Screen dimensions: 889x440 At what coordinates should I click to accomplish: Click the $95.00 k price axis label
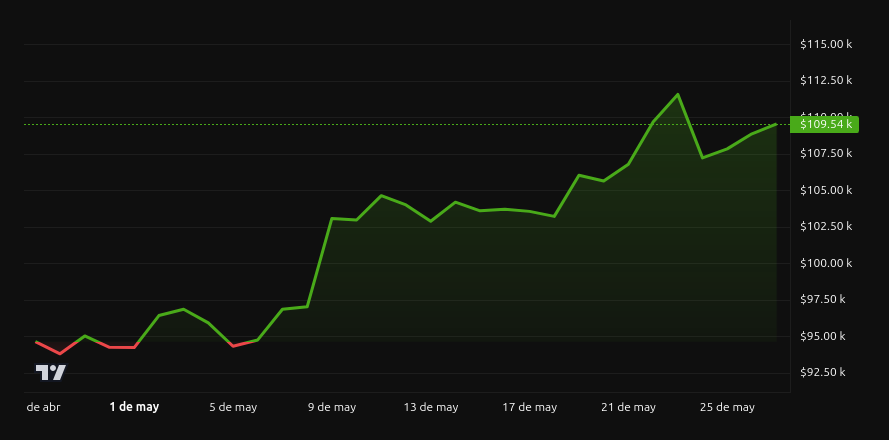click(823, 336)
